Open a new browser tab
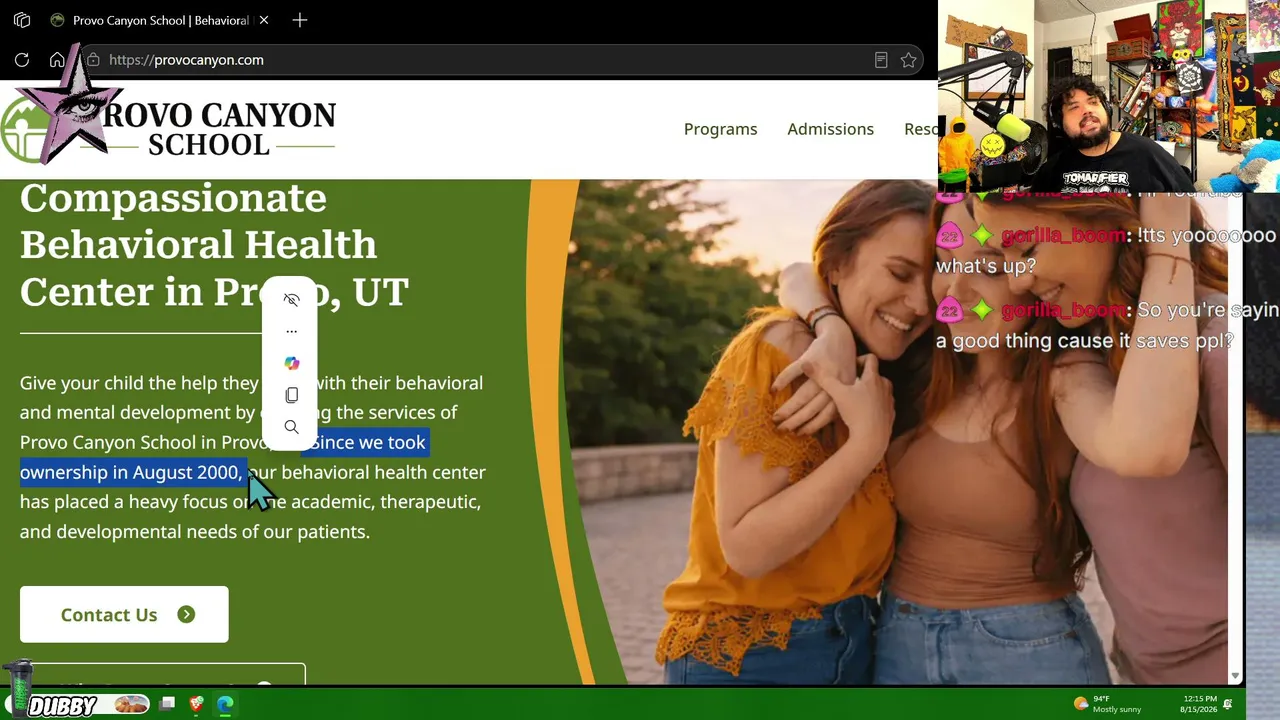 pos(300,20)
